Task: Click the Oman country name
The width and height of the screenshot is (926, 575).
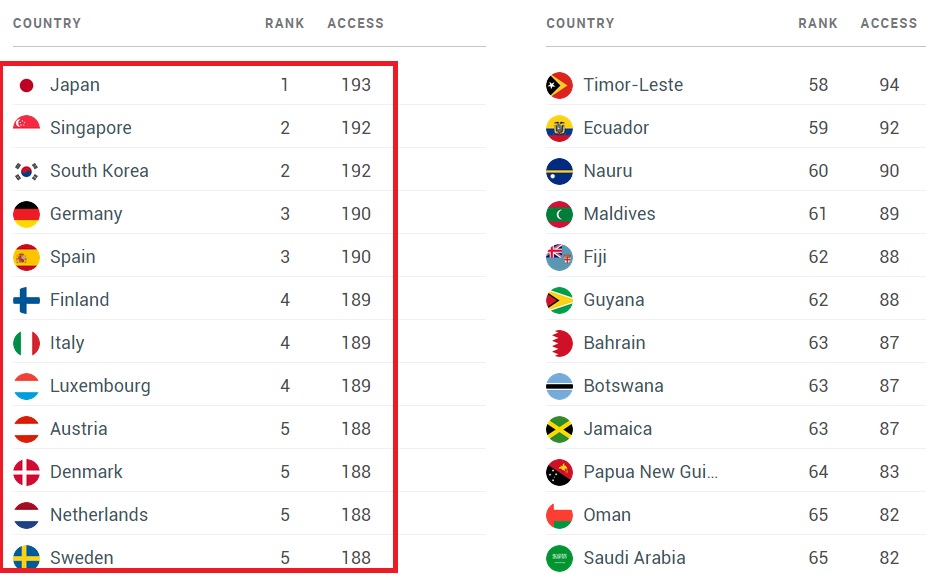Action: pos(607,515)
